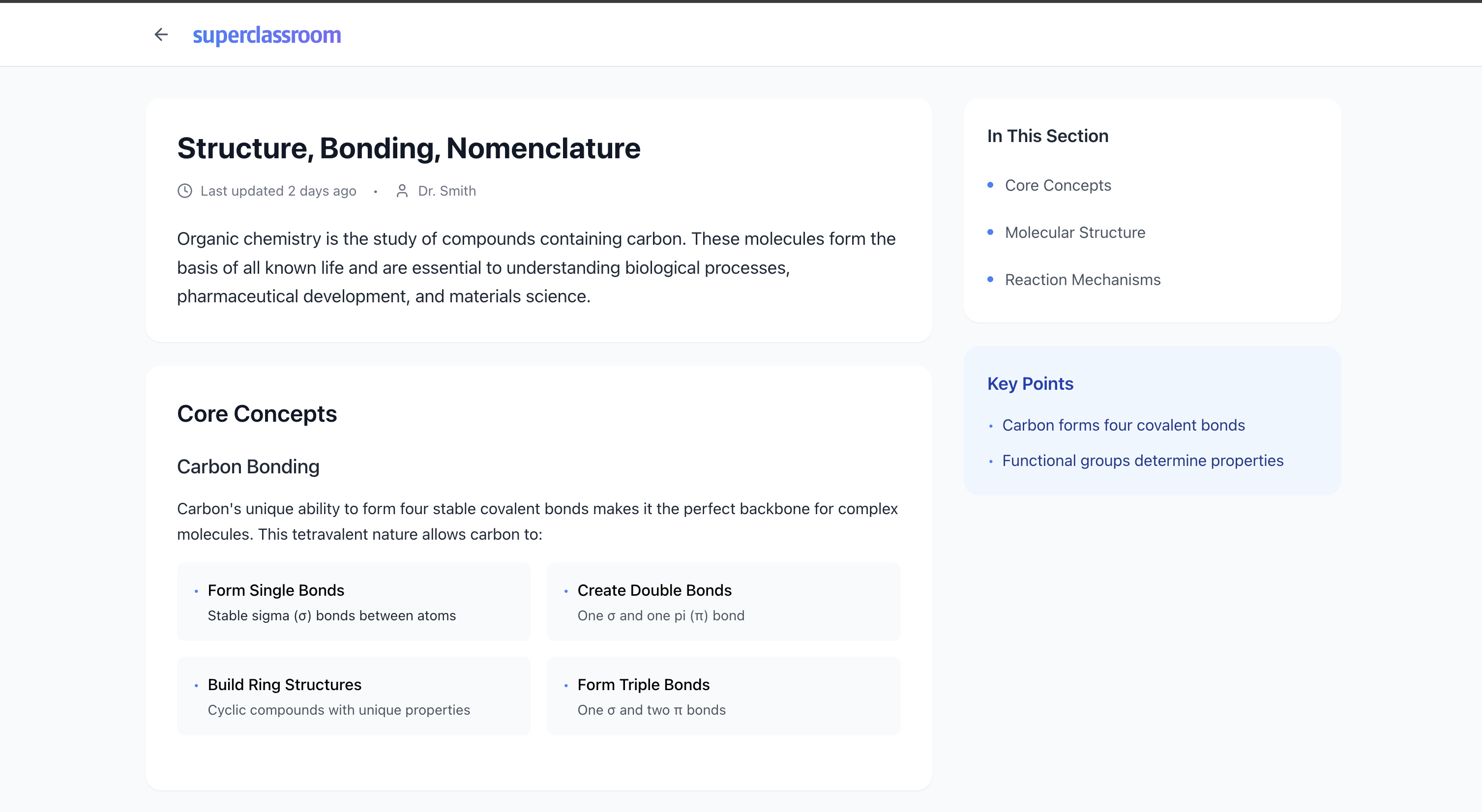The height and width of the screenshot is (812, 1482).
Task: Jump to Core Concepts section link
Action: (1058, 185)
